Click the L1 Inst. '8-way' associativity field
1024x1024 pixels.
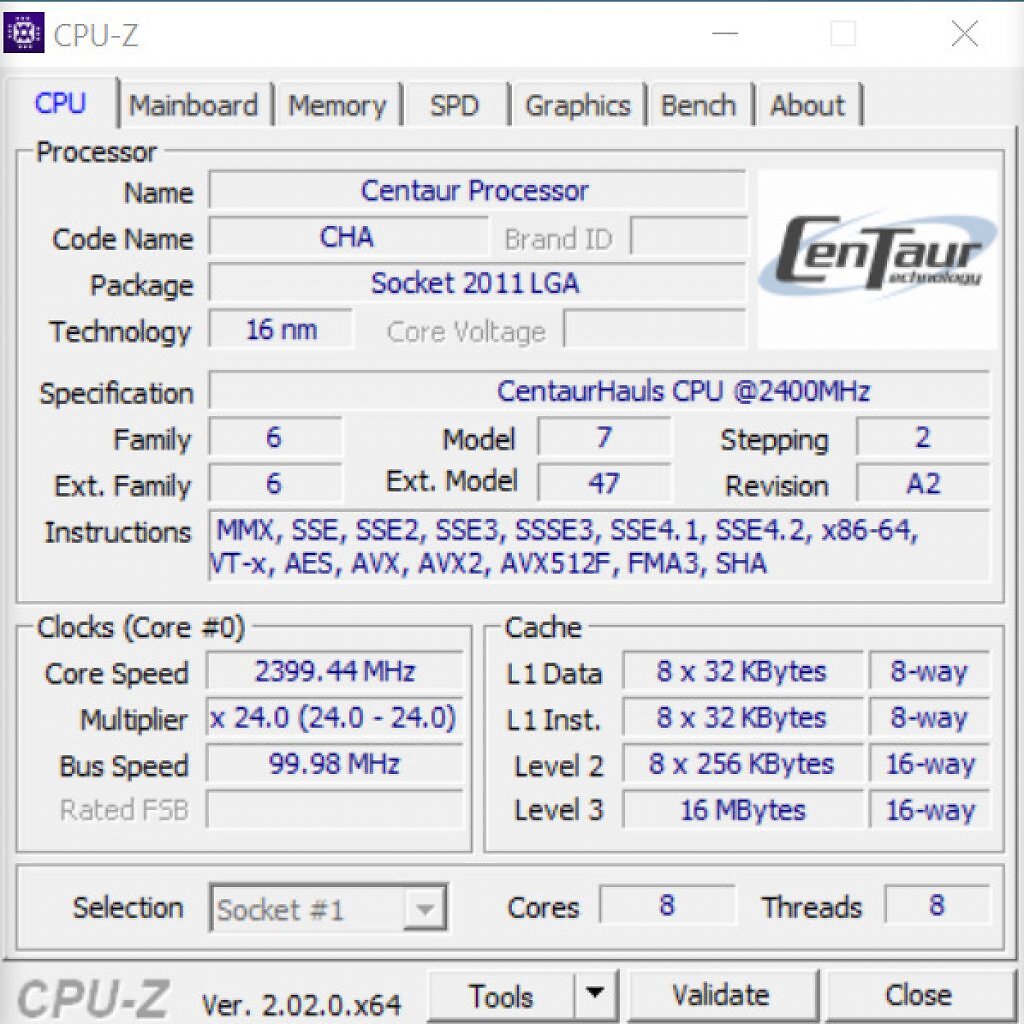(929, 717)
